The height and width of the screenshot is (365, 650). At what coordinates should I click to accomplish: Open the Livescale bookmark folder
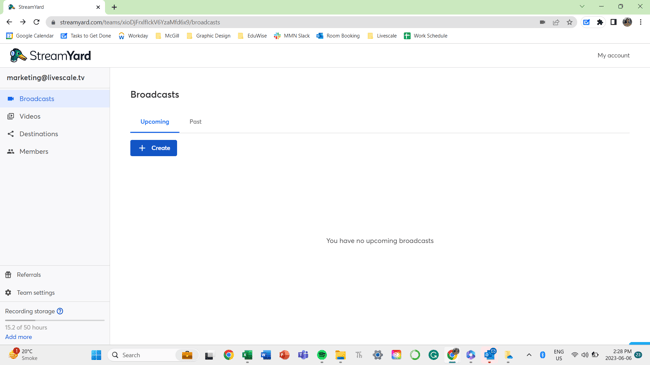pos(382,36)
